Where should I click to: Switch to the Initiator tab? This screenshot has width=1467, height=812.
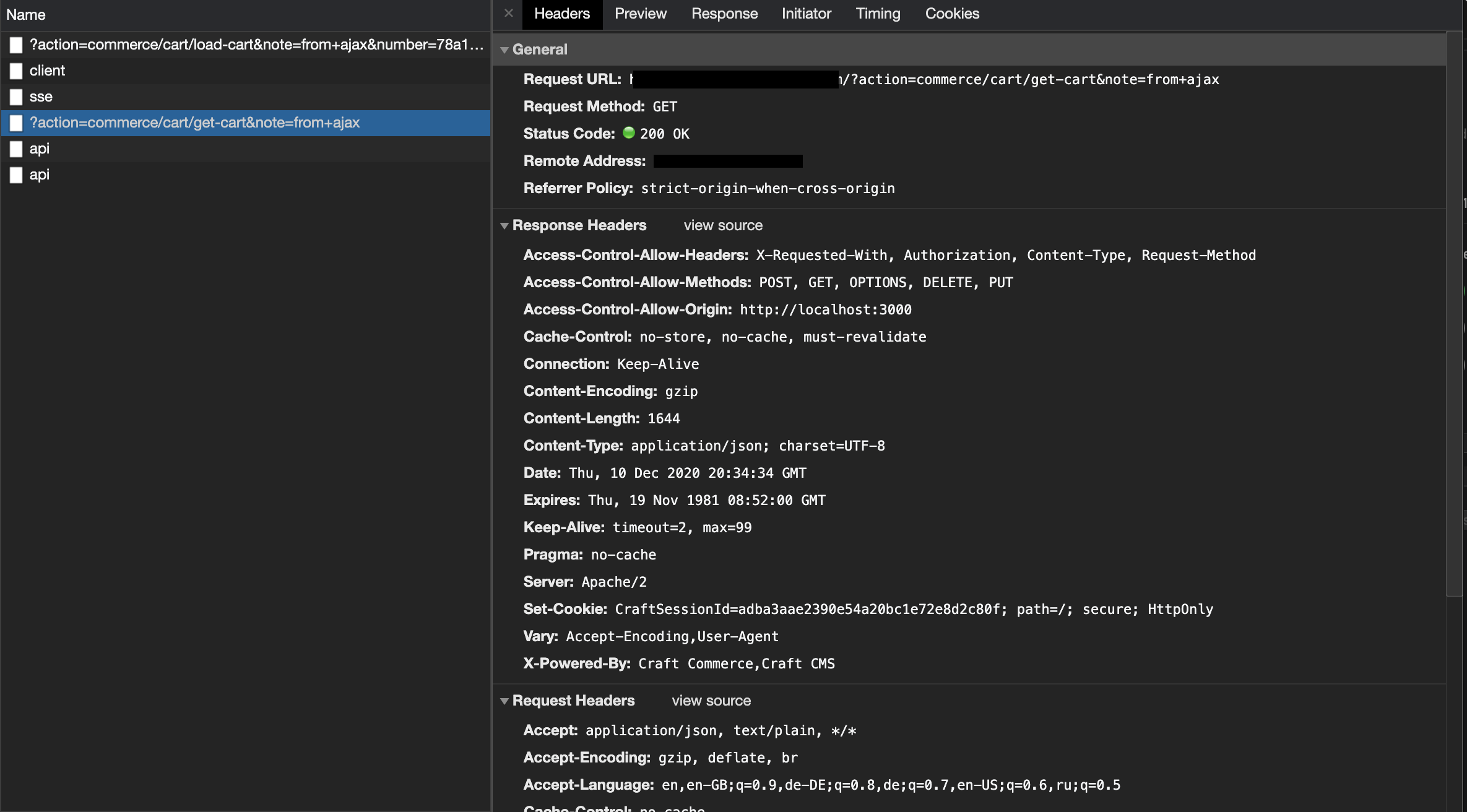806,14
